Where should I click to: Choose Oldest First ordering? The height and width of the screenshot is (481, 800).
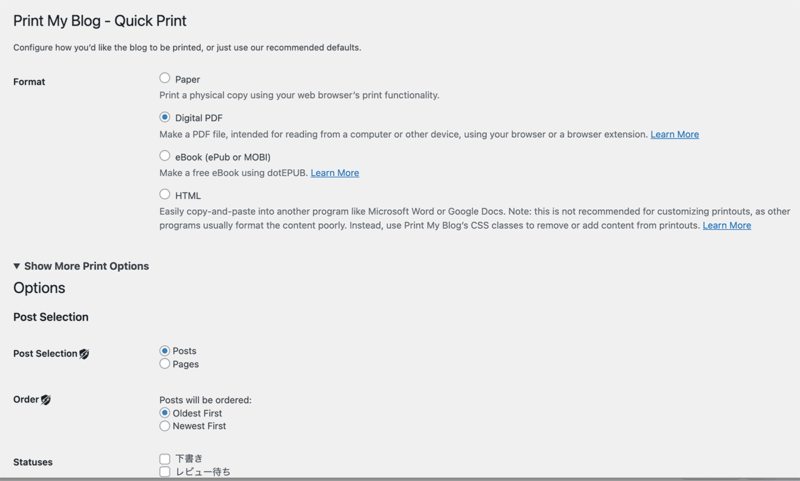click(x=164, y=413)
